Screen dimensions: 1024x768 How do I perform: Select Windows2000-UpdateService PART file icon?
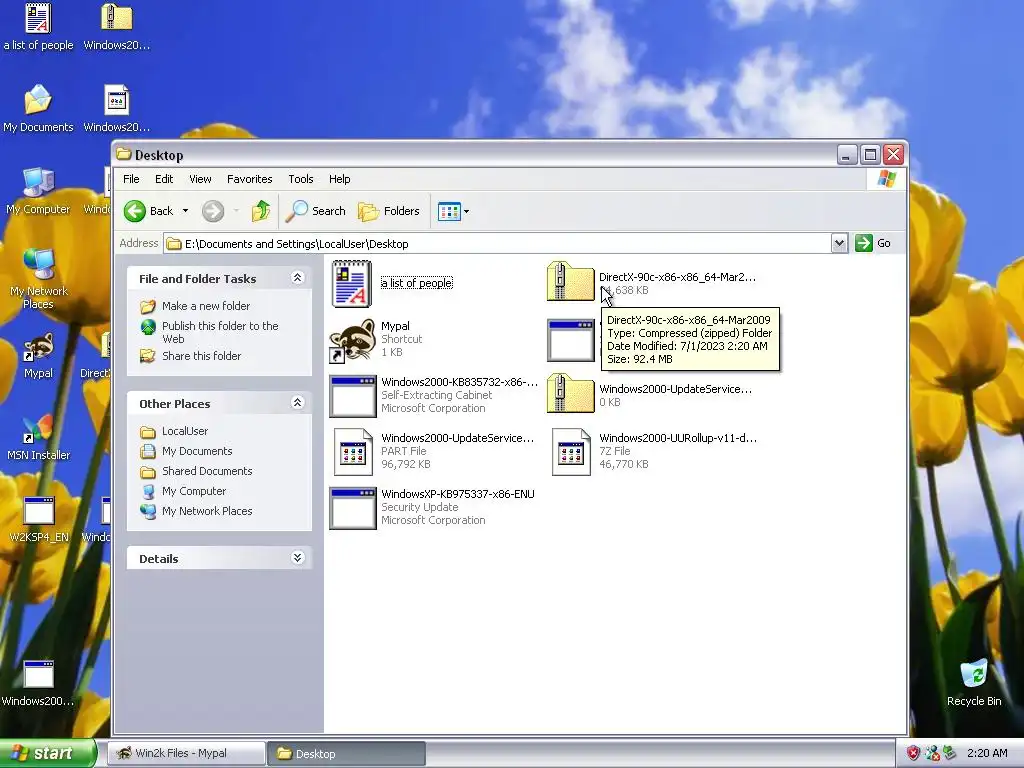coord(353,451)
